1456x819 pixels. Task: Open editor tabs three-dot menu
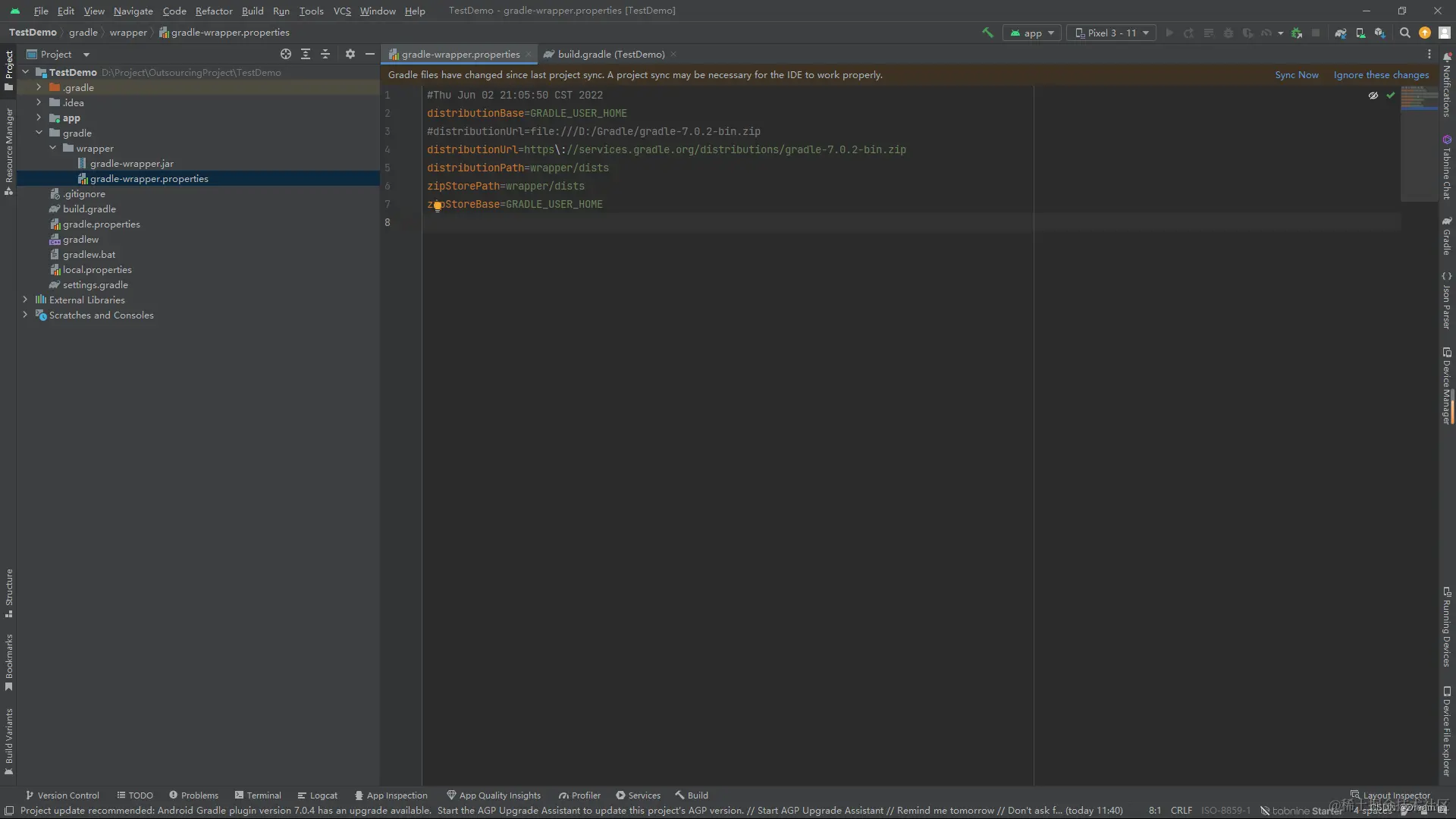tap(1429, 54)
